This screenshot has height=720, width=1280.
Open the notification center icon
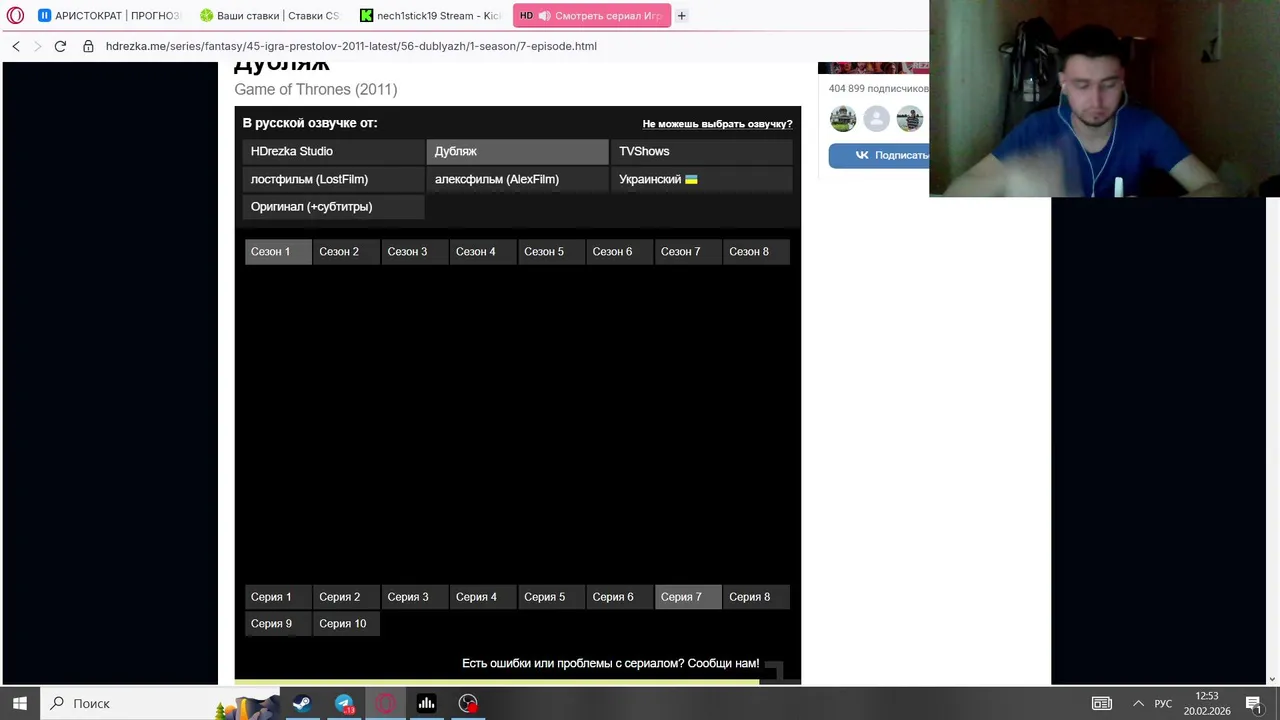1253,704
